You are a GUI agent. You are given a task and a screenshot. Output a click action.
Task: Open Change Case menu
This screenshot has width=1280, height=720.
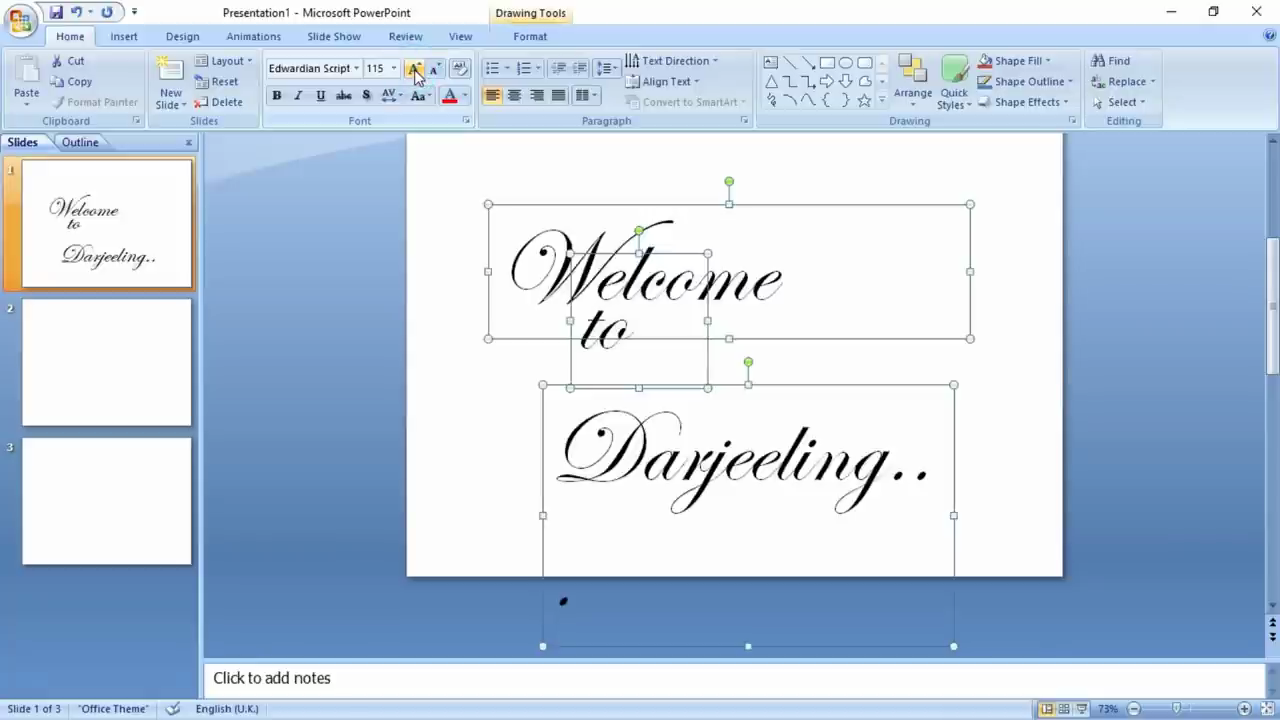click(420, 96)
